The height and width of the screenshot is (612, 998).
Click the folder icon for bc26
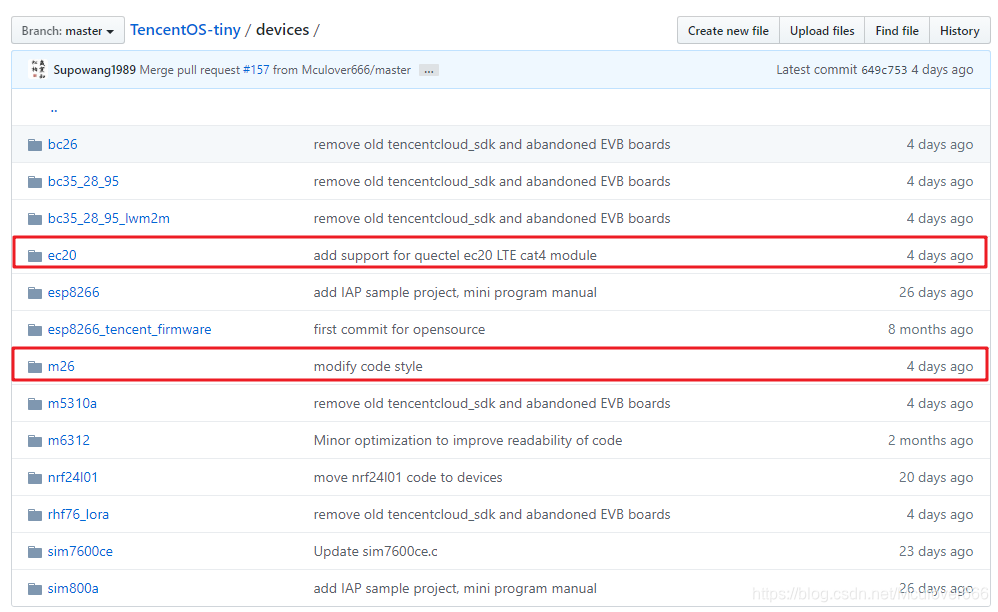pos(35,145)
